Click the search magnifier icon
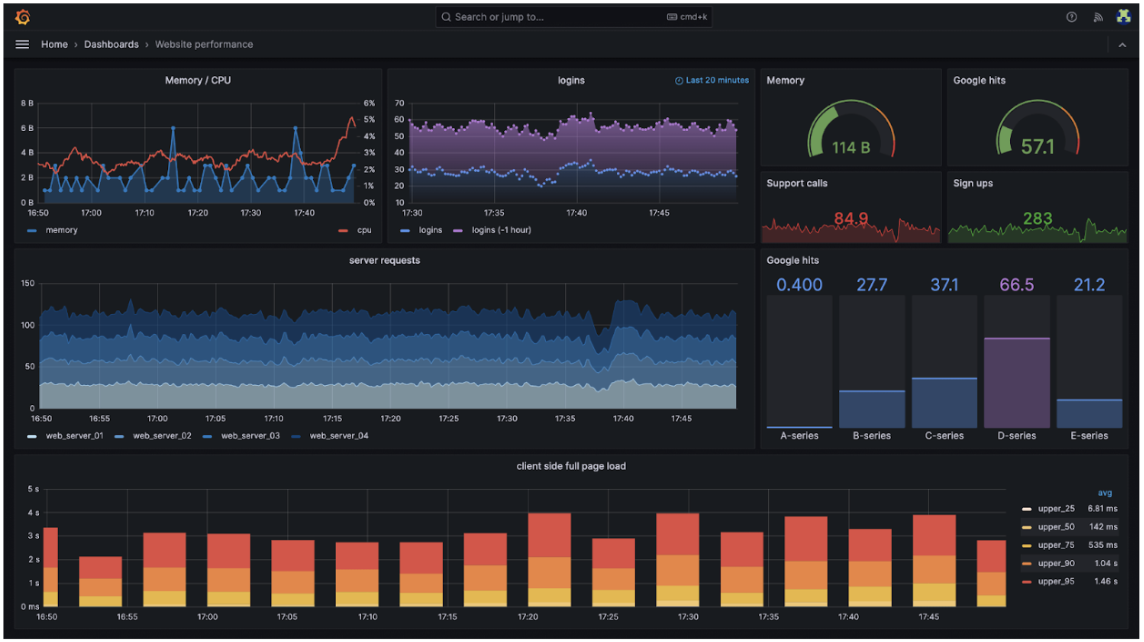 click(x=446, y=17)
